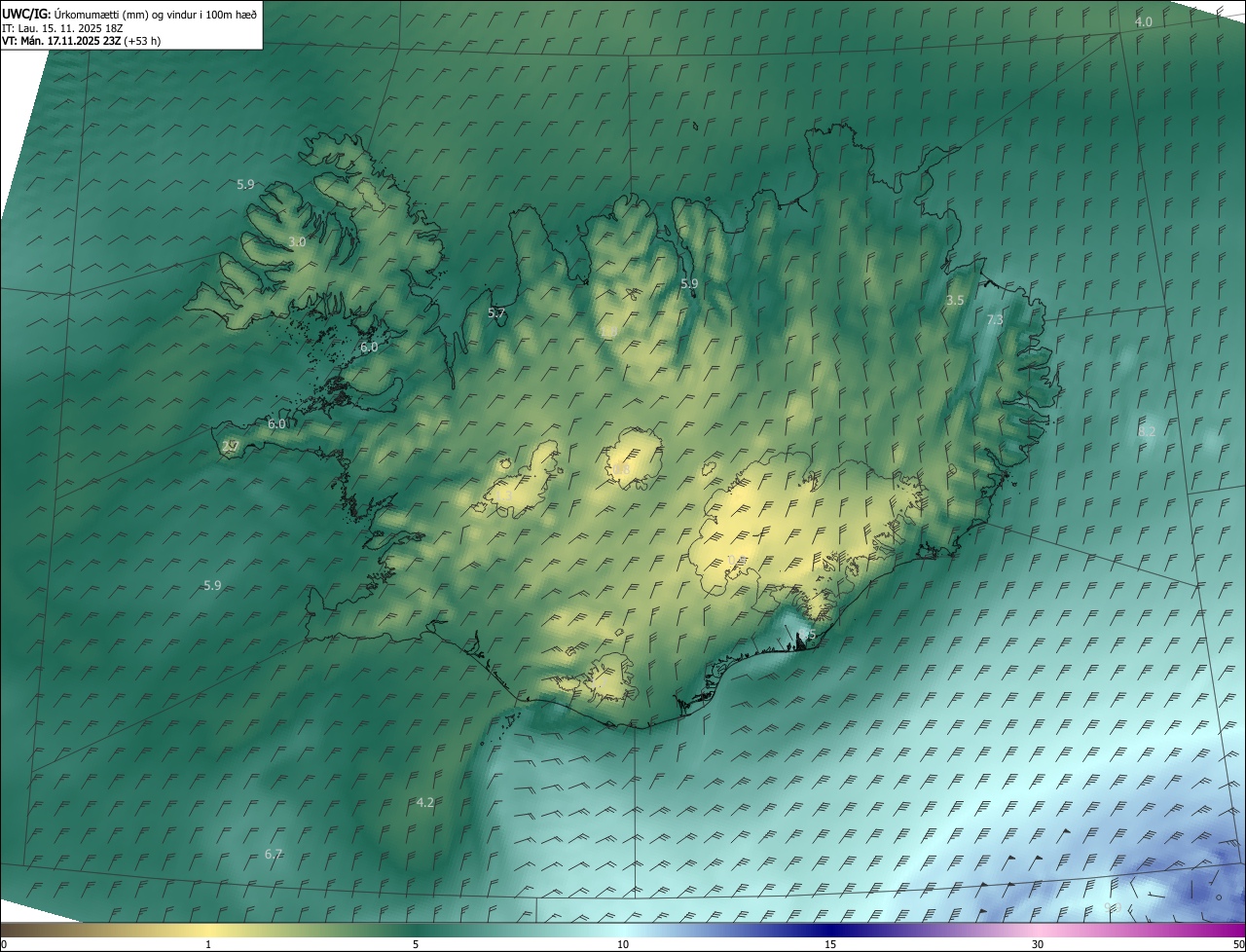Click the 10 tick on the color scale

pyautogui.click(x=623, y=944)
